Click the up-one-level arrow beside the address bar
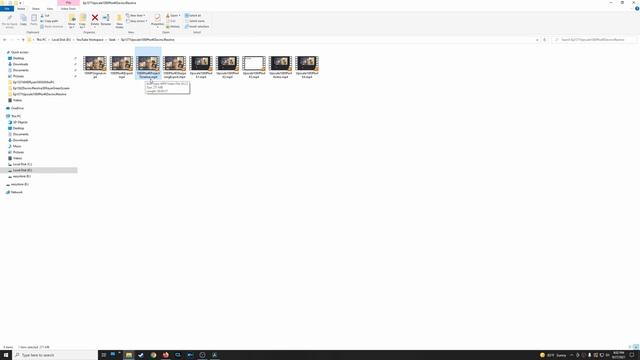 pos(23,40)
